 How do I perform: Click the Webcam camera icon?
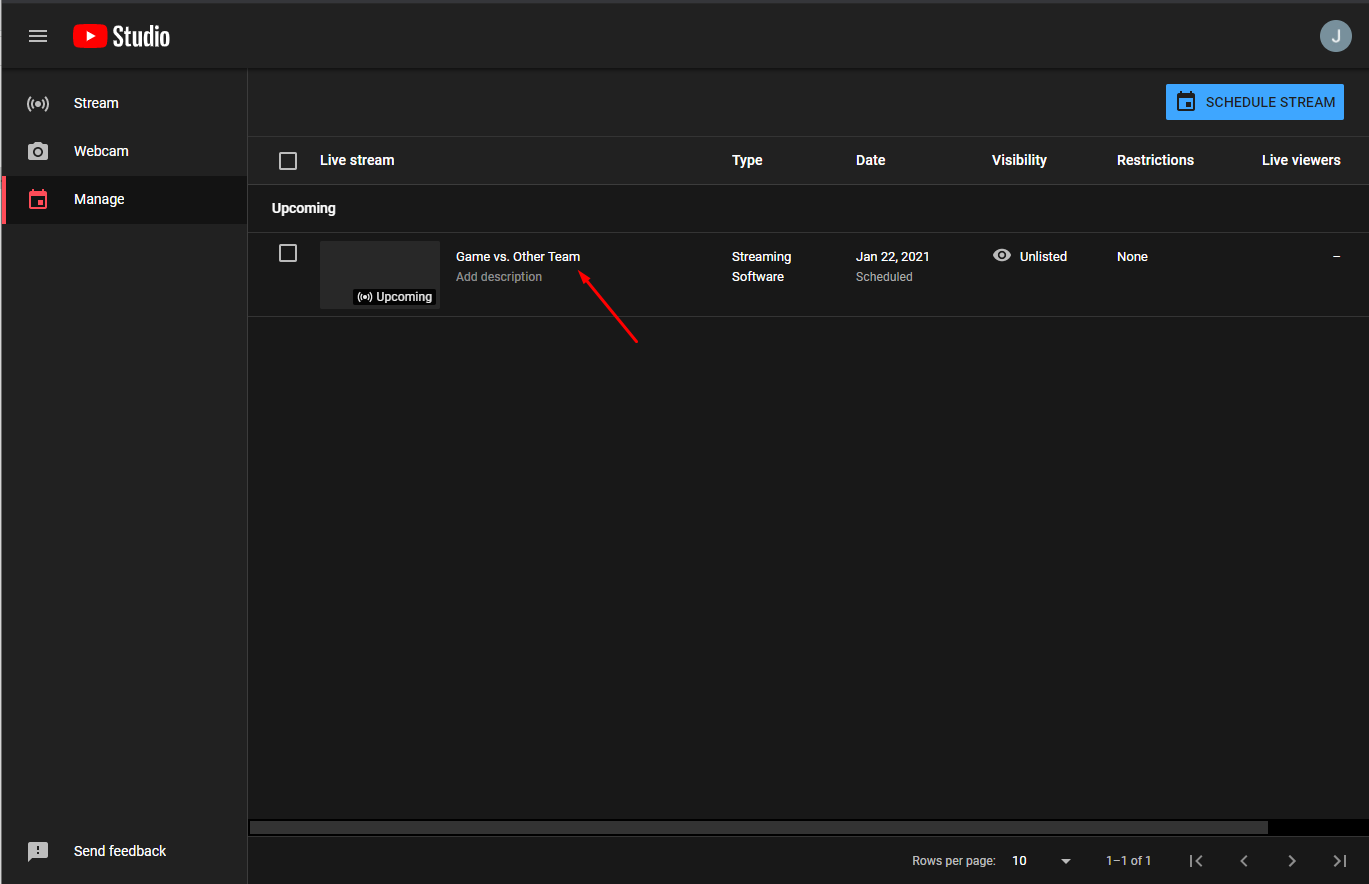(38, 152)
